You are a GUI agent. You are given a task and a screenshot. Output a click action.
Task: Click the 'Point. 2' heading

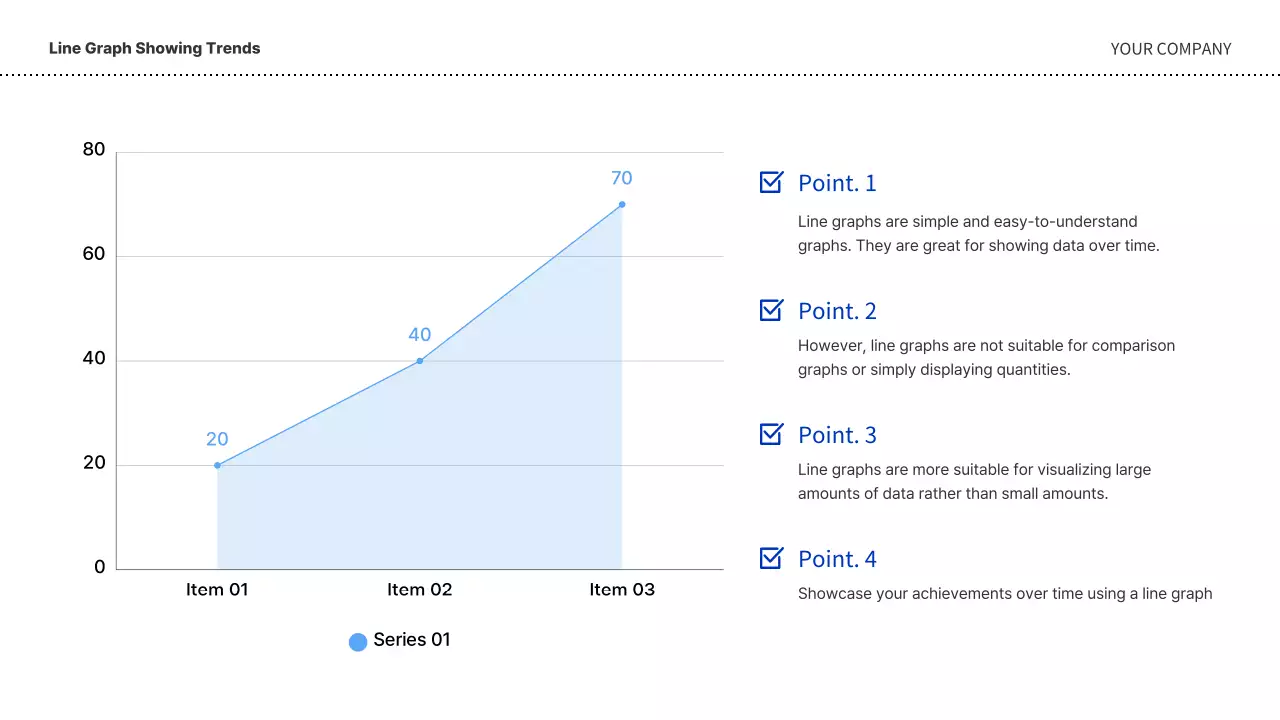837,311
